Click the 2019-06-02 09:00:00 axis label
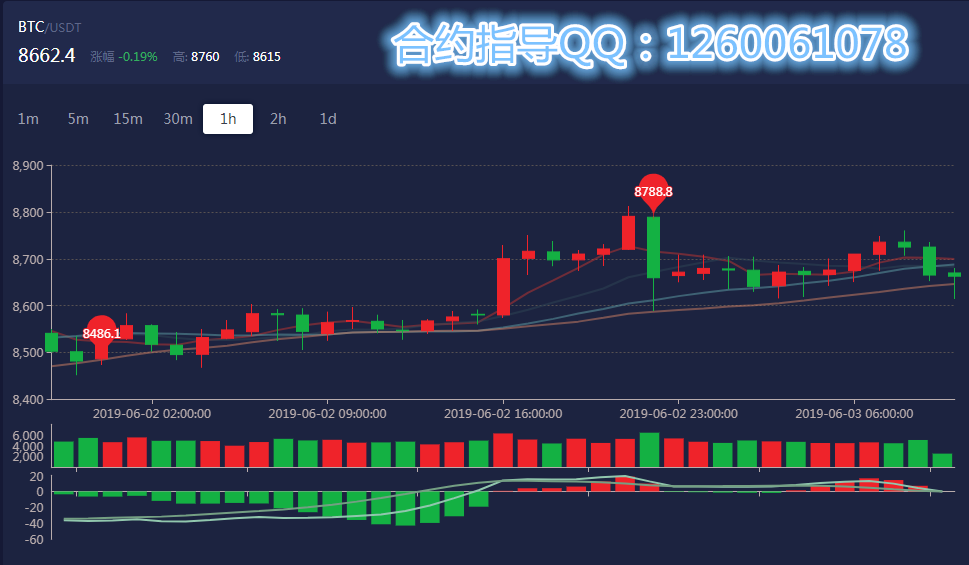The image size is (969, 565). [328, 414]
